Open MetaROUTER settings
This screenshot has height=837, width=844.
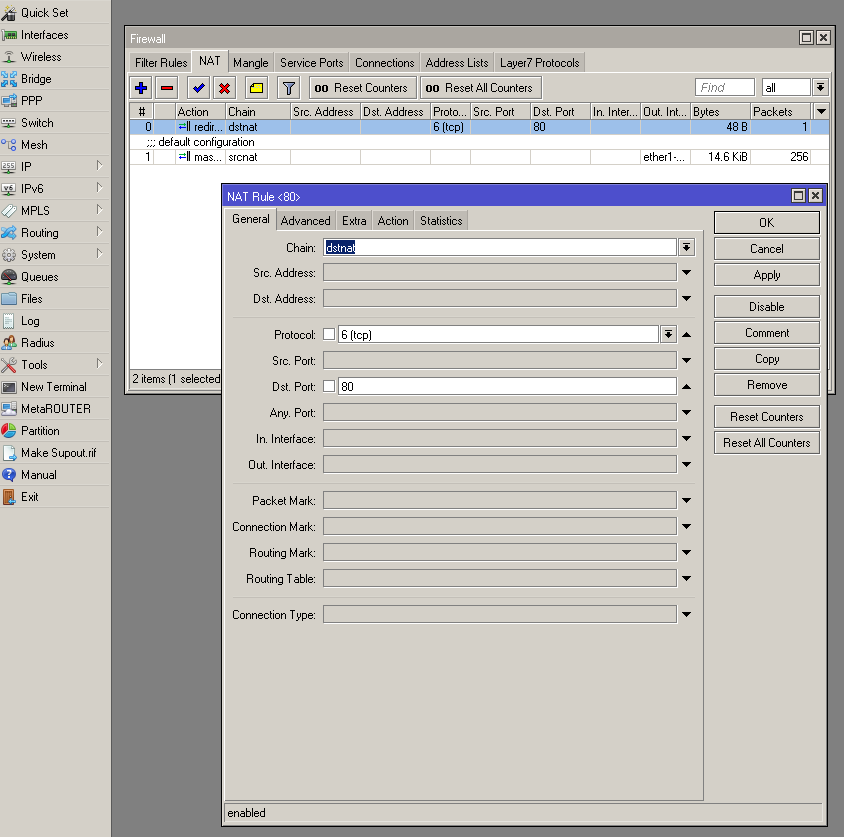[55, 409]
